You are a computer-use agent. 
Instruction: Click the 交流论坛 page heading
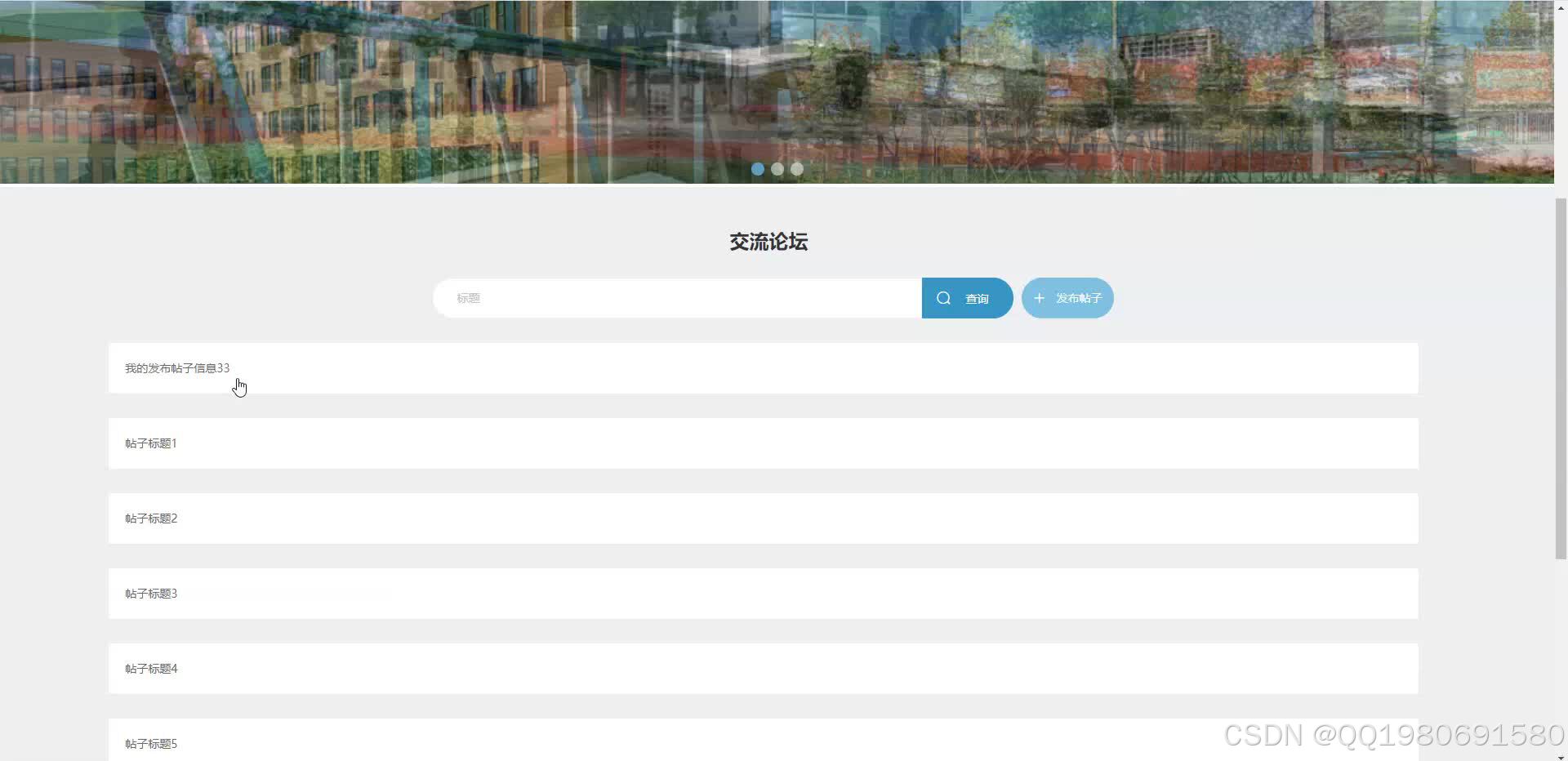(x=767, y=241)
